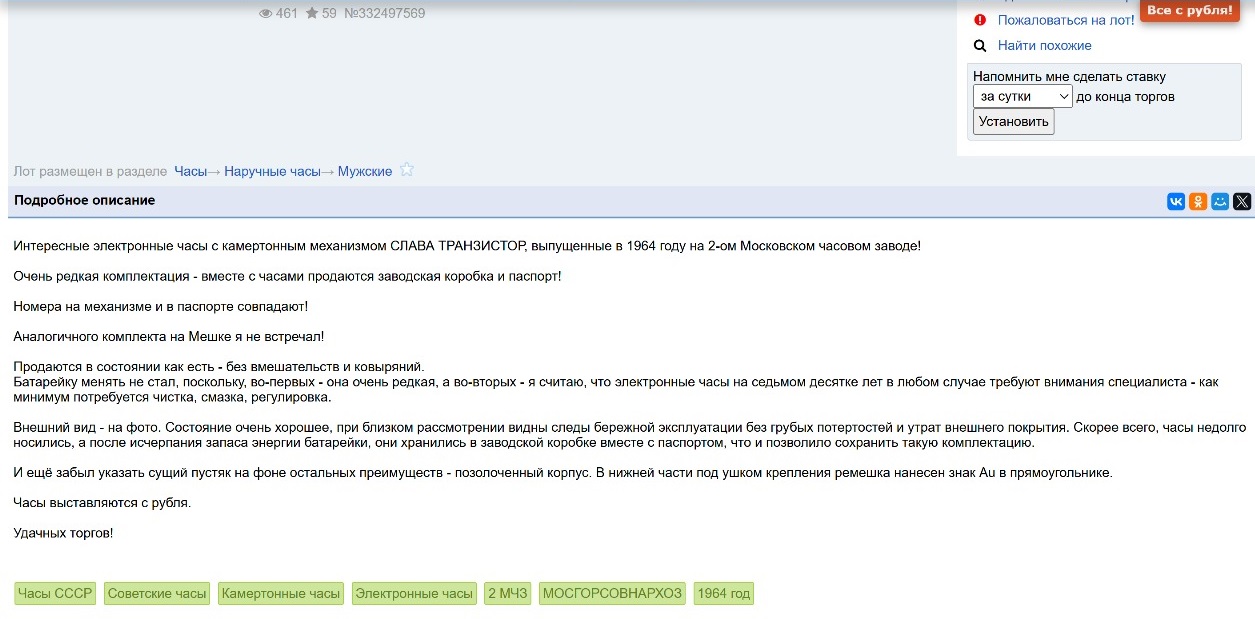
Task: Share the lot on X (Twitter)
Action: [1242, 201]
